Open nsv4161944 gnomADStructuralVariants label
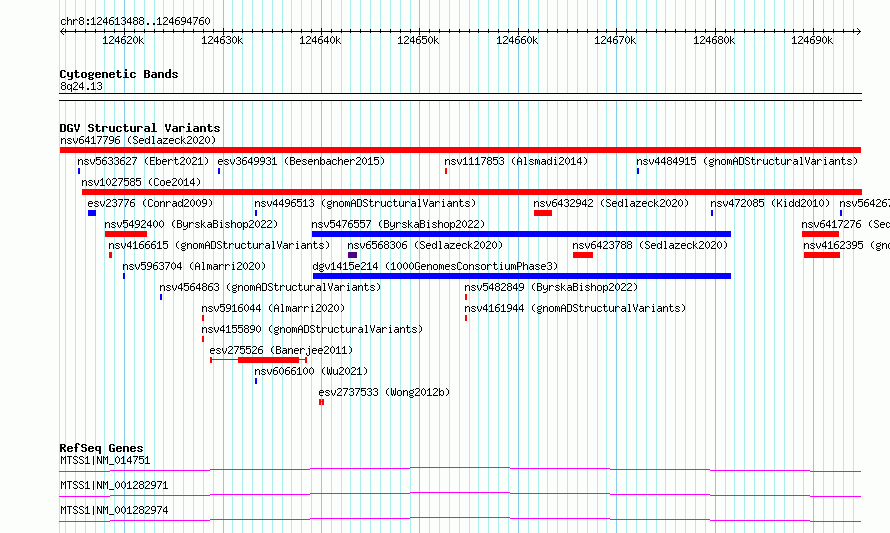The height and width of the screenshot is (533, 890). 575,308
